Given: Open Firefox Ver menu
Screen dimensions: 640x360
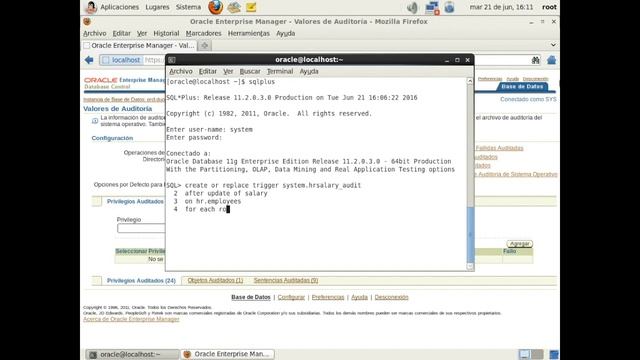Looking at the screenshot, I should coord(142,33).
